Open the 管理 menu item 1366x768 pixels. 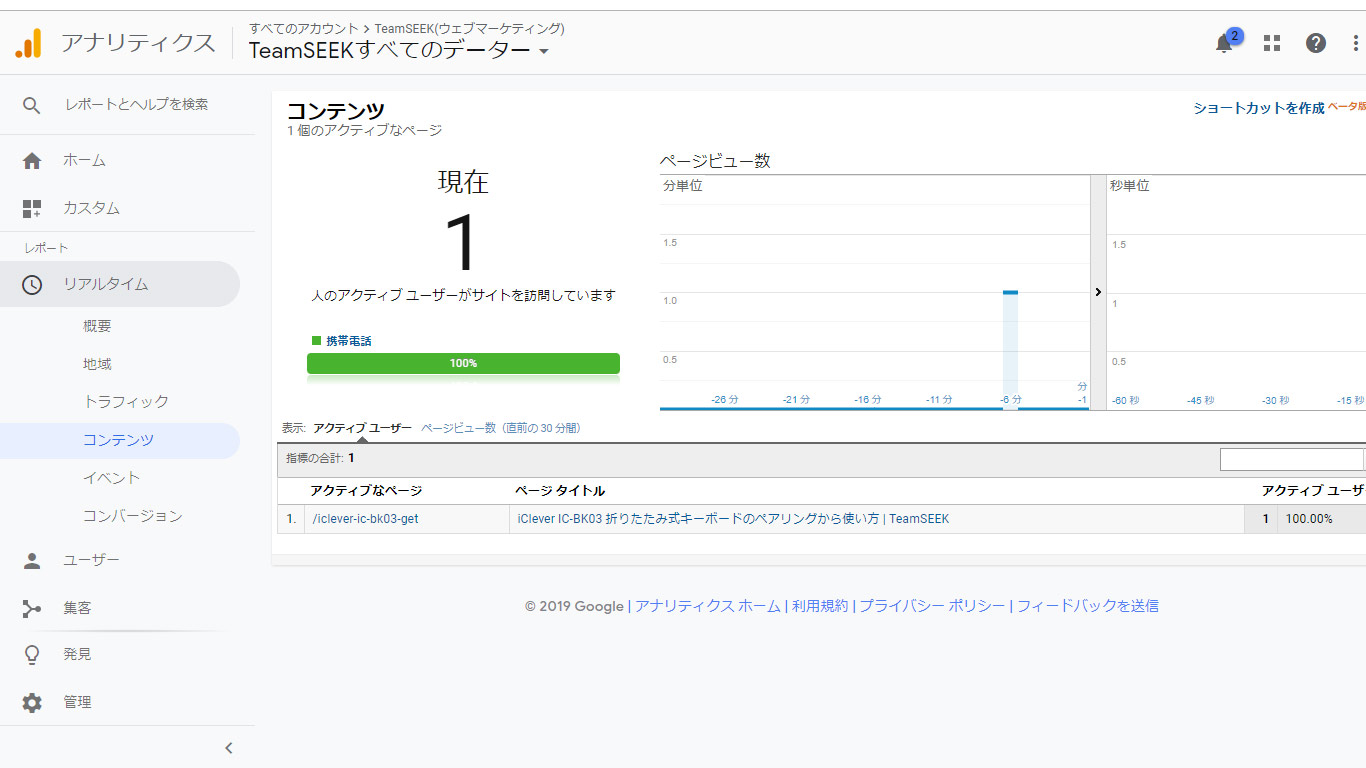[77, 702]
